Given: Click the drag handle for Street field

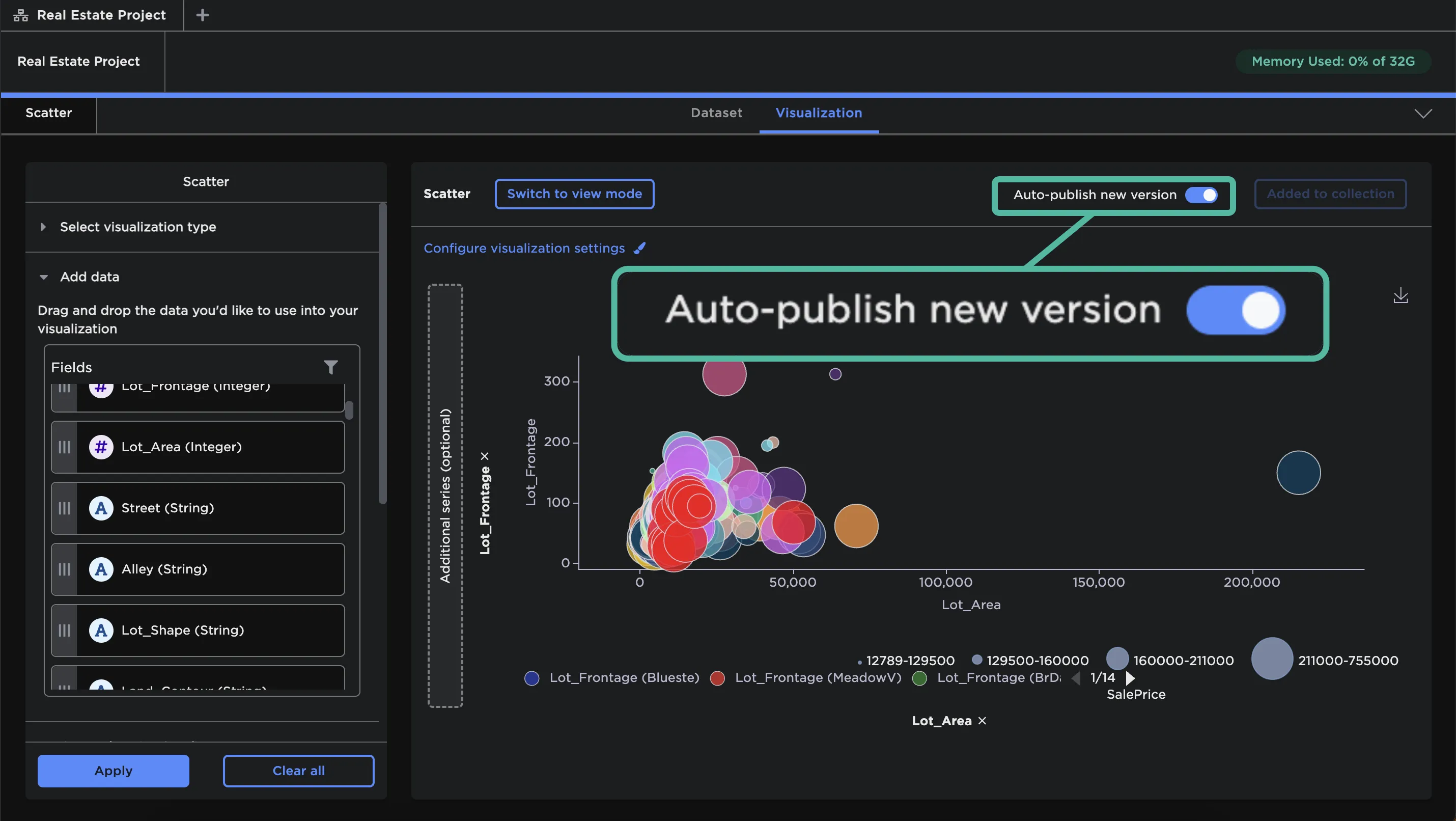Looking at the screenshot, I should (65, 508).
